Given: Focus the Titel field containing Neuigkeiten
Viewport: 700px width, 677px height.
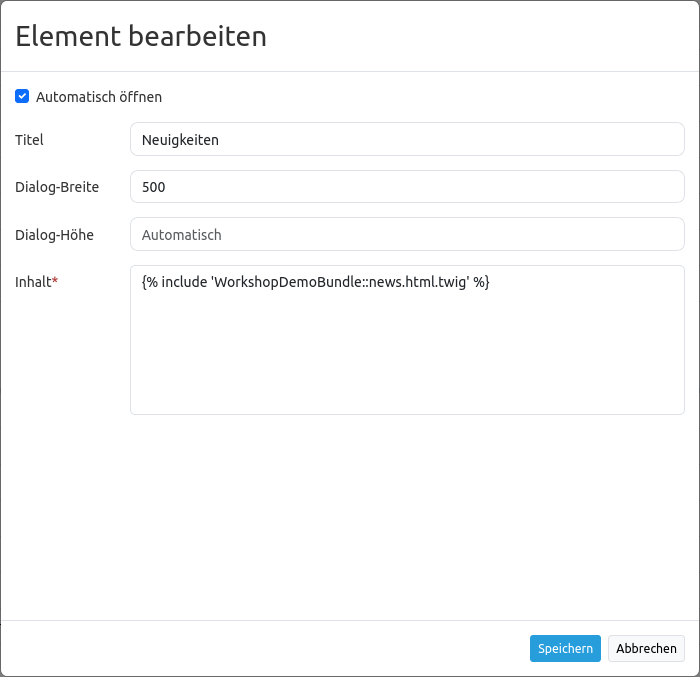Looking at the screenshot, I should point(407,140).
